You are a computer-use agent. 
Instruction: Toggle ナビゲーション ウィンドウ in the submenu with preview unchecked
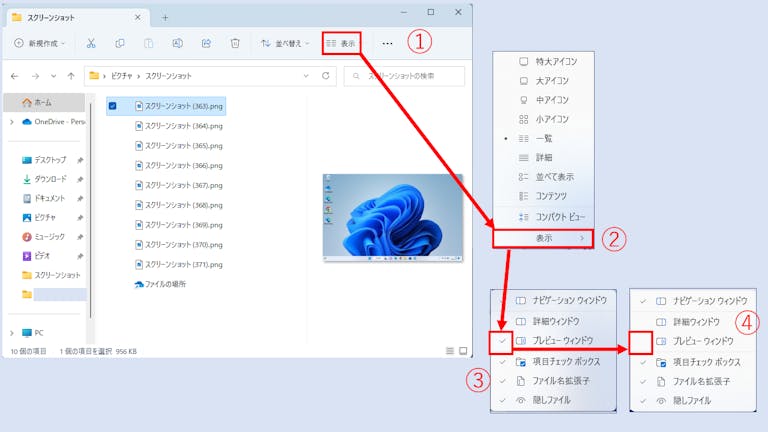coord(694,301)
